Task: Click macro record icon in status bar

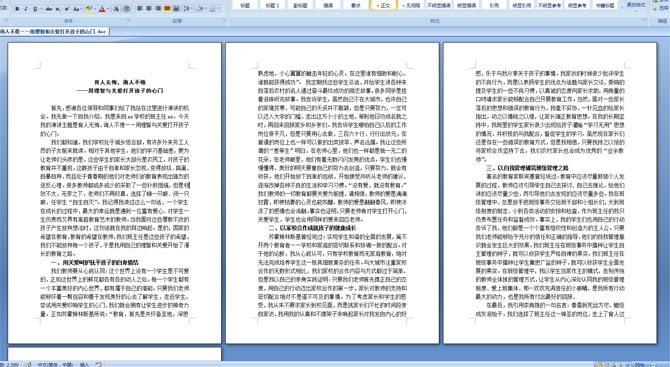Action: pos(98,364)
